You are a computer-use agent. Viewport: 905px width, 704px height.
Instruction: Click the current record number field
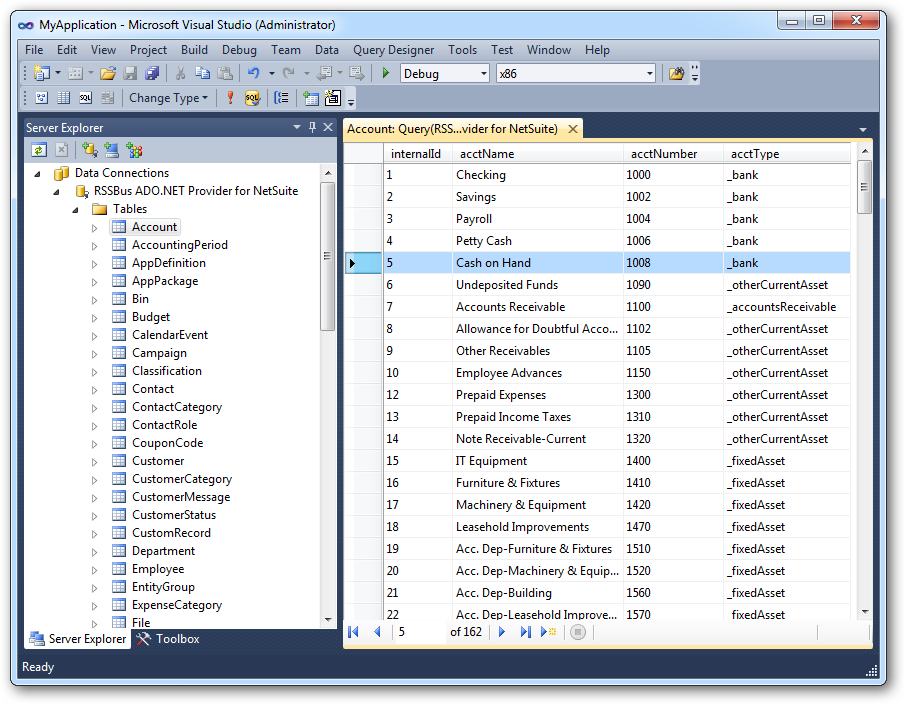[x=418, y=632]
